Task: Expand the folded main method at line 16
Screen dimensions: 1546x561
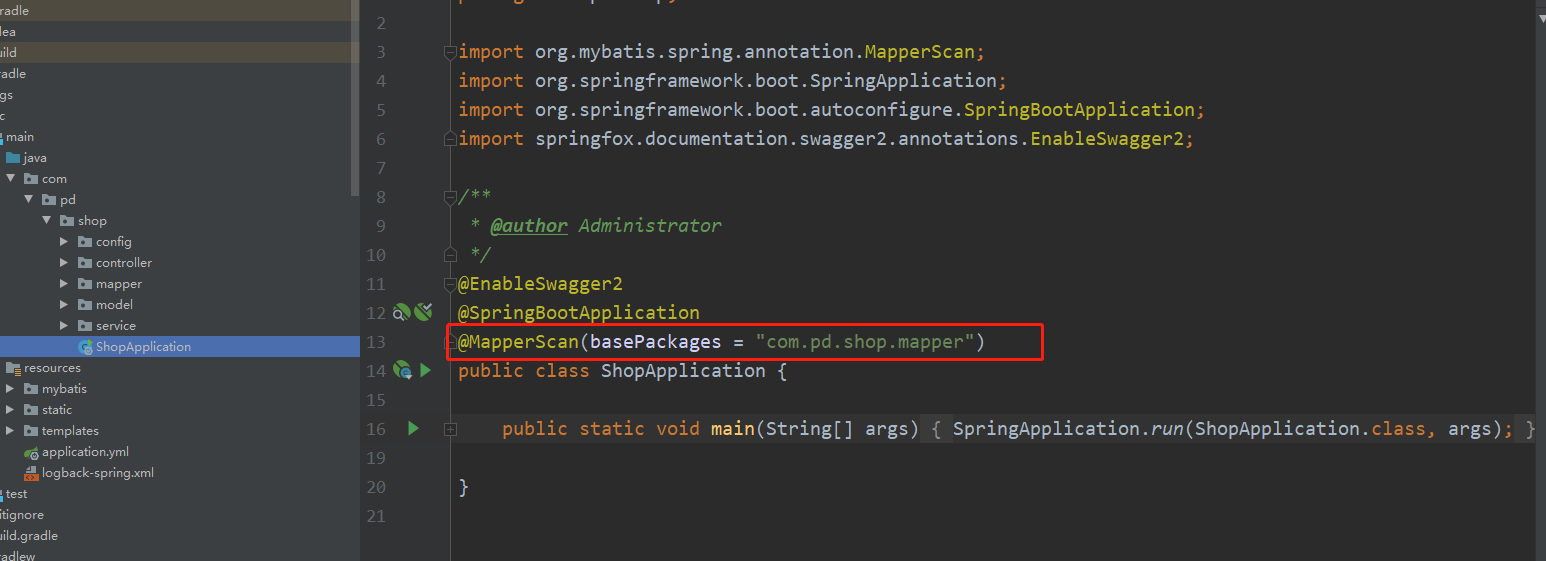Action: pyautogui.click(x=451, y=429)
